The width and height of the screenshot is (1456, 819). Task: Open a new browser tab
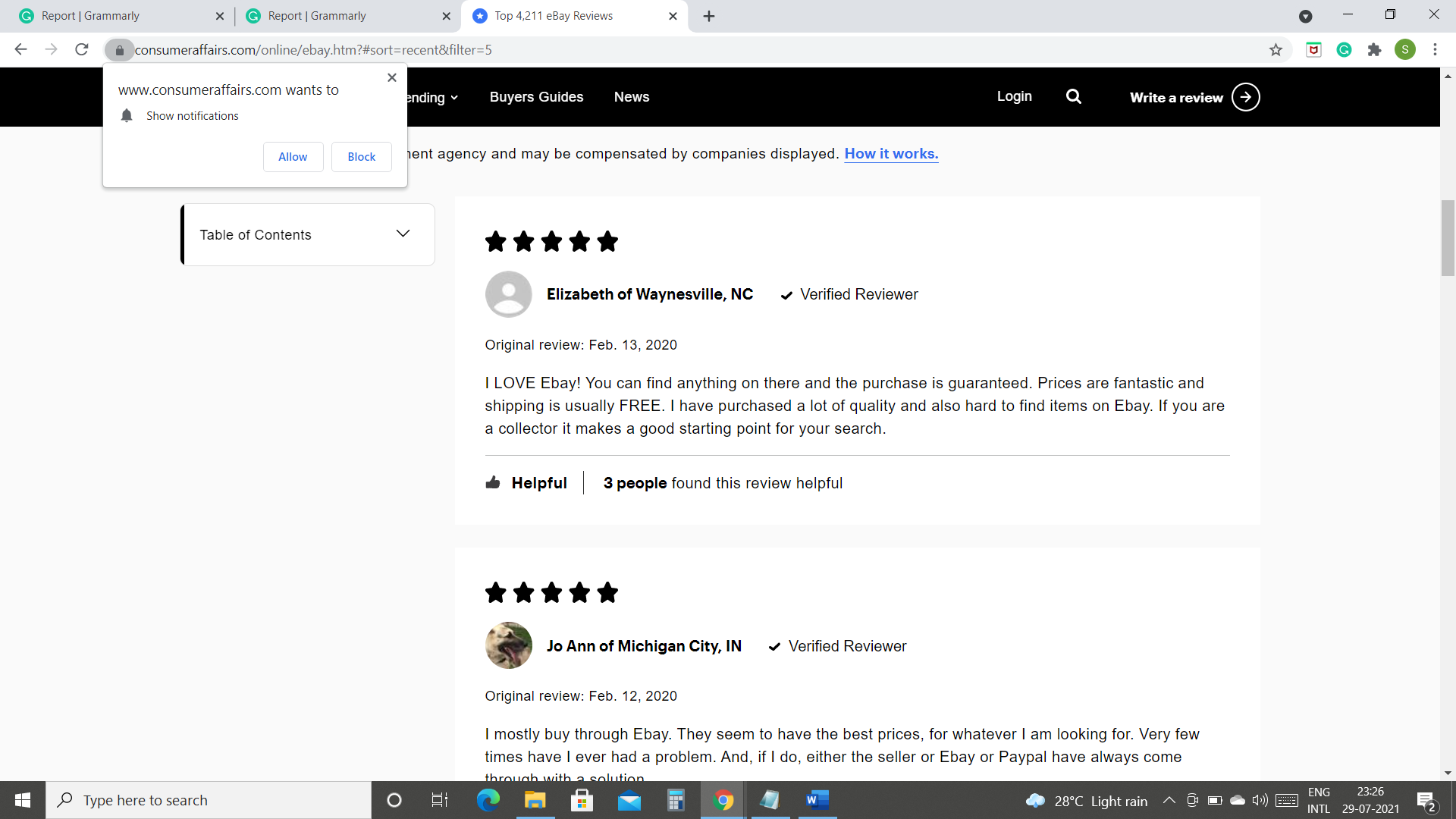[709, 16]
